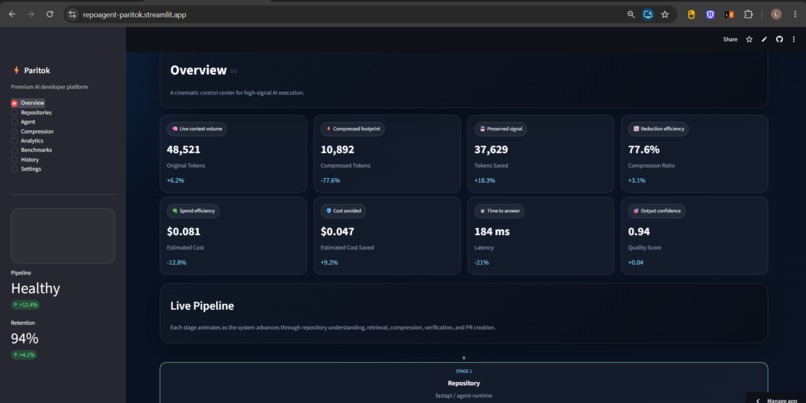Open the purple shield extension icon

(710, 14)
